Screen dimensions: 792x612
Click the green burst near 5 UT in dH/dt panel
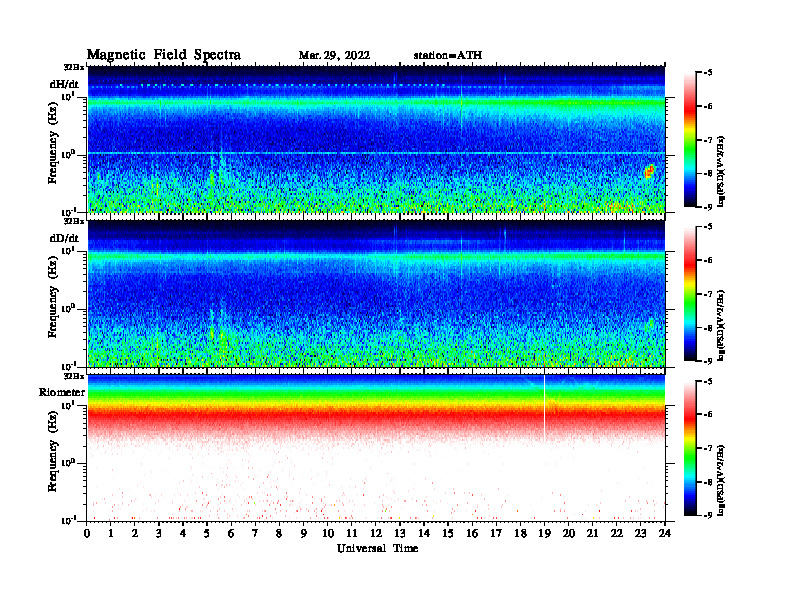click(213, 178)
